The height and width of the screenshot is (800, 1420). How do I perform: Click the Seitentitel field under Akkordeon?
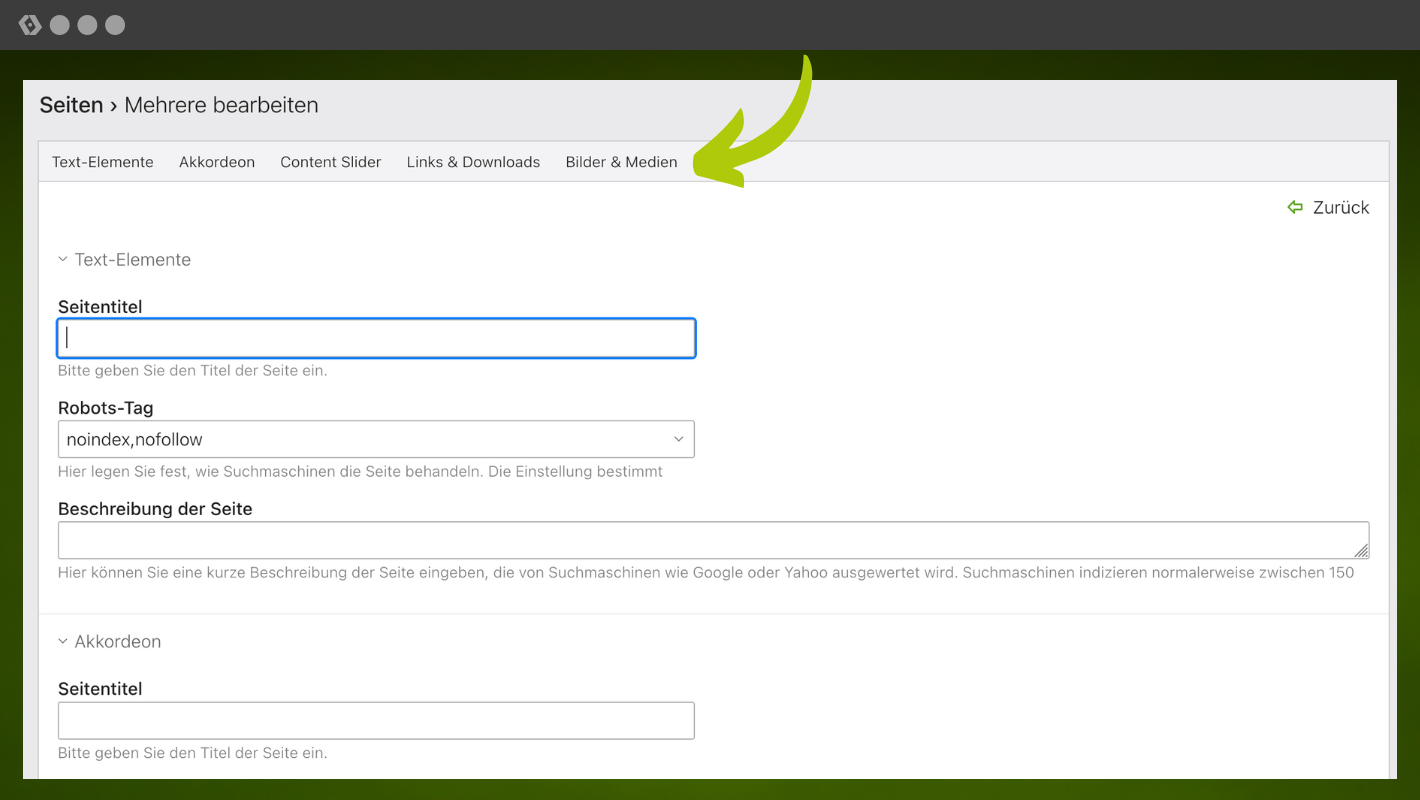376,721
